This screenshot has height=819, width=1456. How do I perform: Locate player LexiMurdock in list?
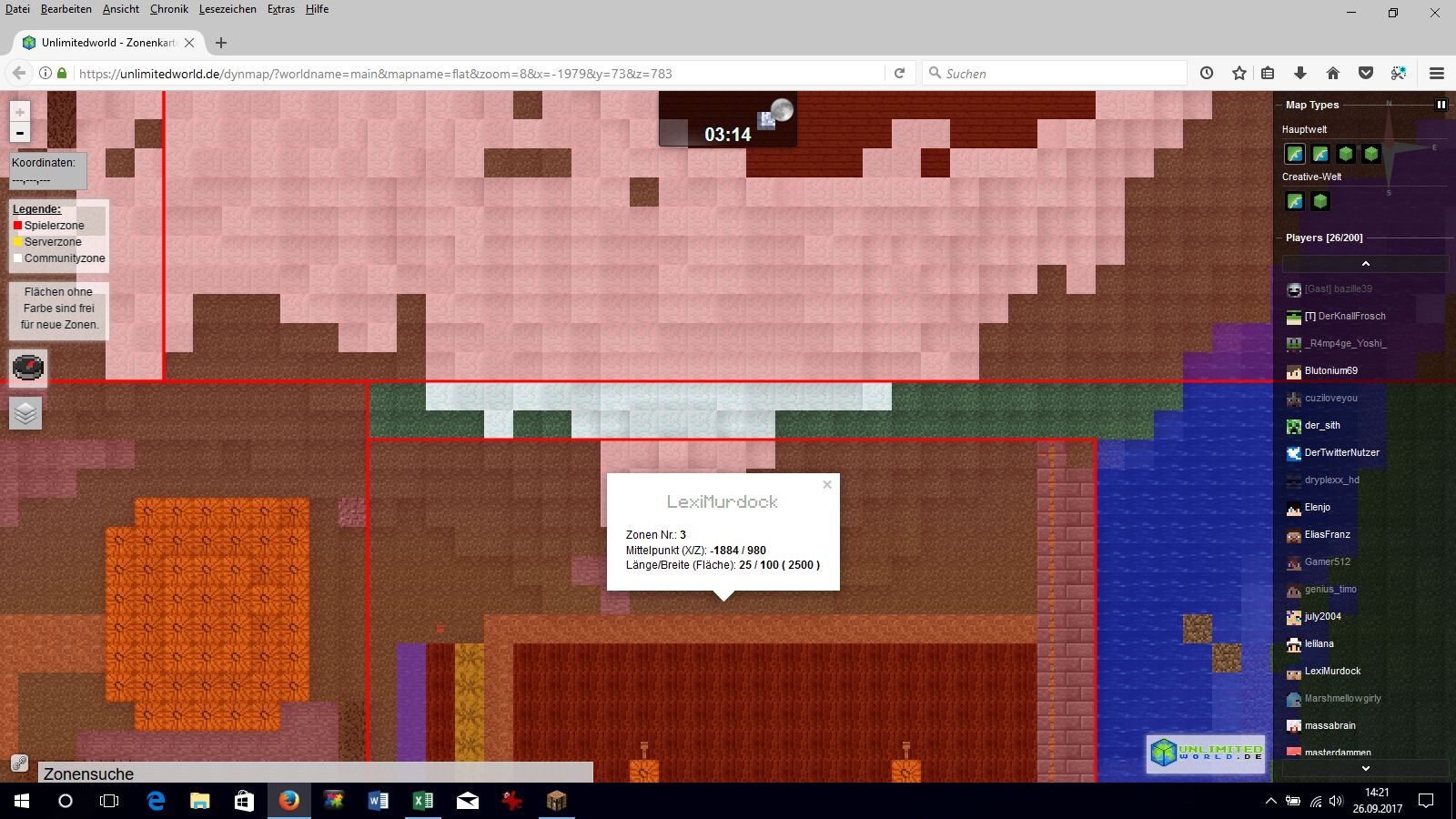coord(1332,671)
